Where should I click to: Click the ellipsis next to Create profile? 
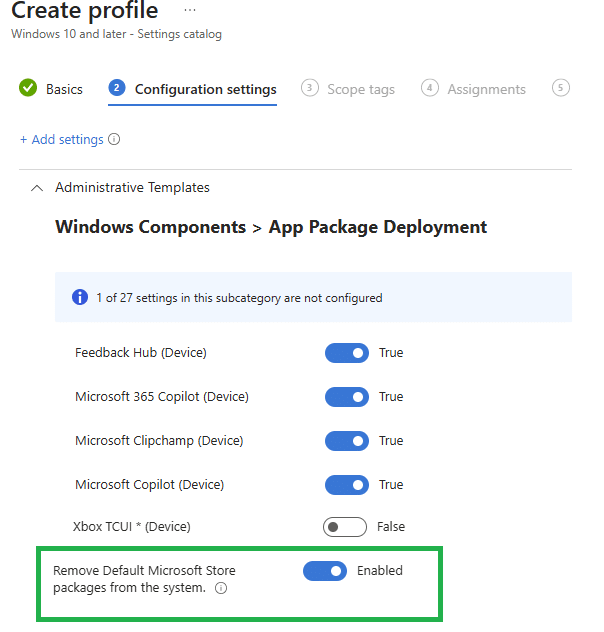(190, 10)
